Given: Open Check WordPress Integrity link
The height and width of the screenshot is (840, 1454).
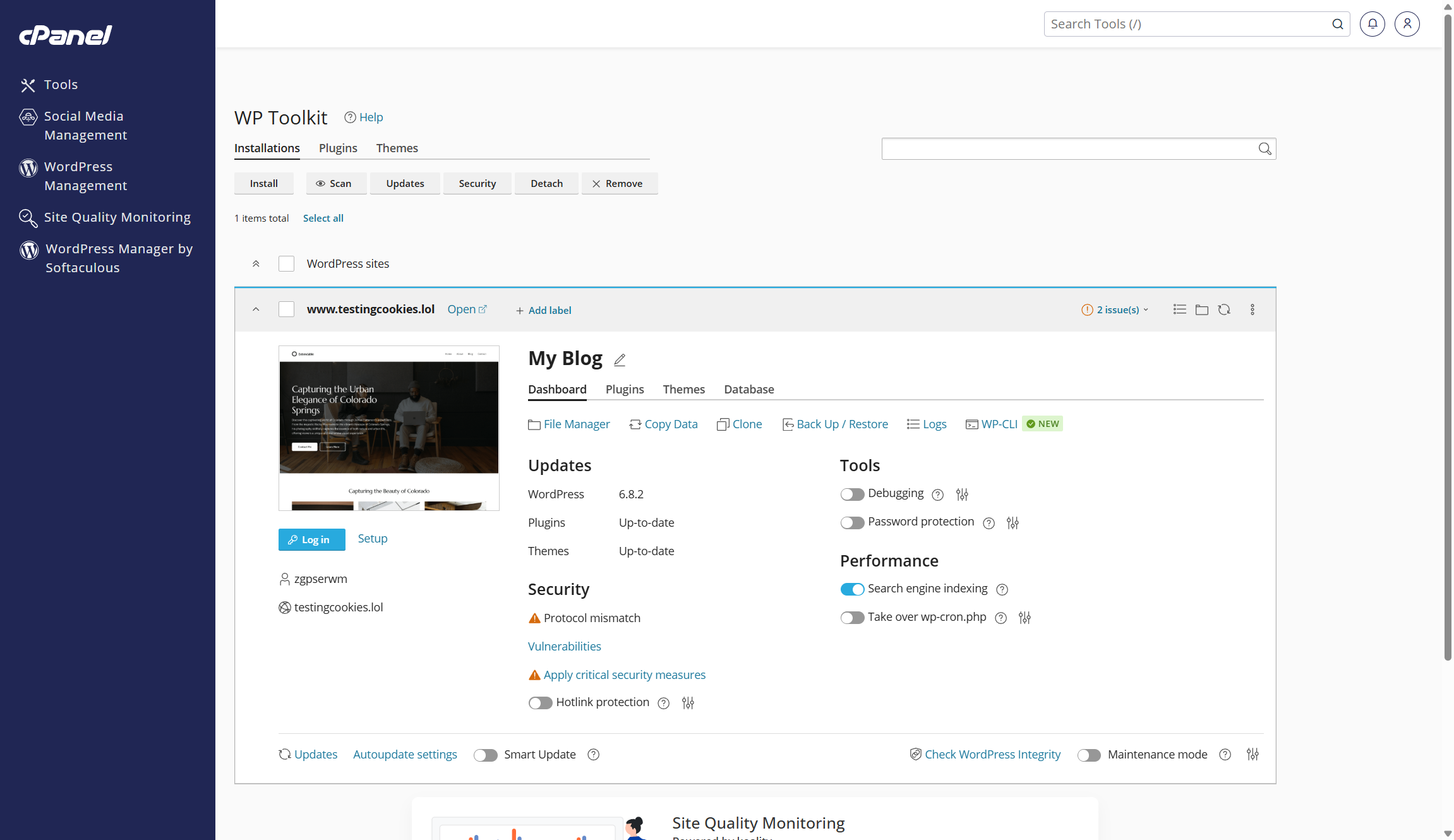Looking at the screenshot, I should coord(992,754).
